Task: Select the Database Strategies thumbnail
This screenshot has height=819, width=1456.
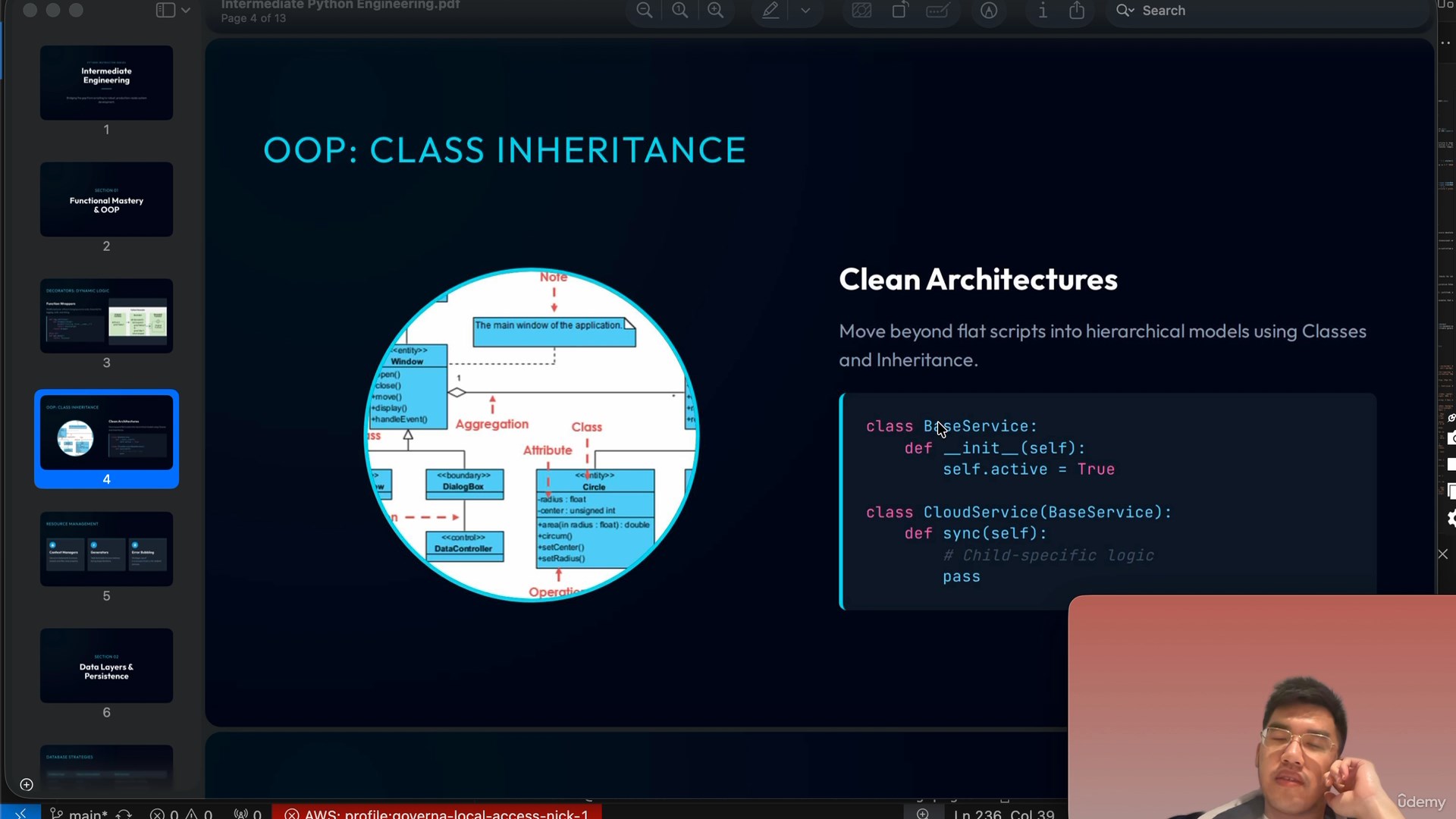Action: coord(106,767)
